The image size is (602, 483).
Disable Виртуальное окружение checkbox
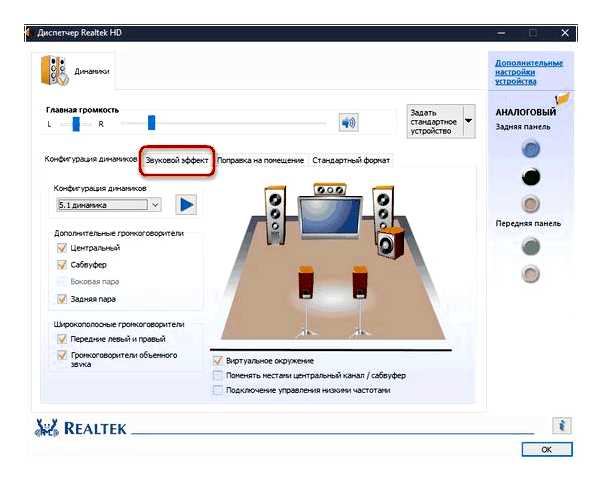(x=218, y=361)
